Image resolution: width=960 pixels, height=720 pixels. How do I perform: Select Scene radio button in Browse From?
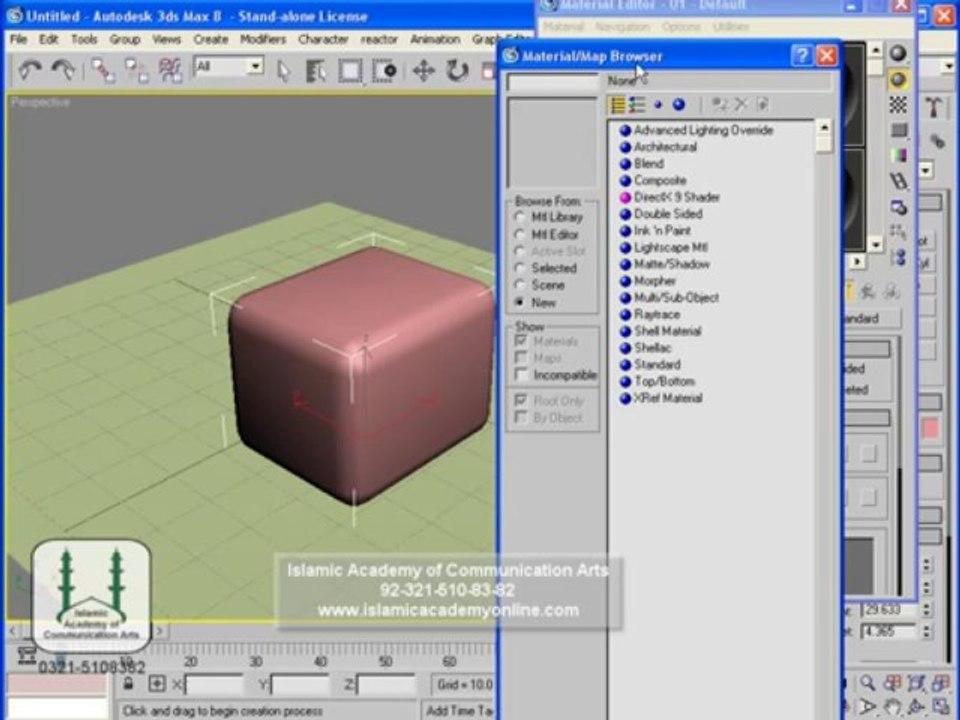(520, 285)
